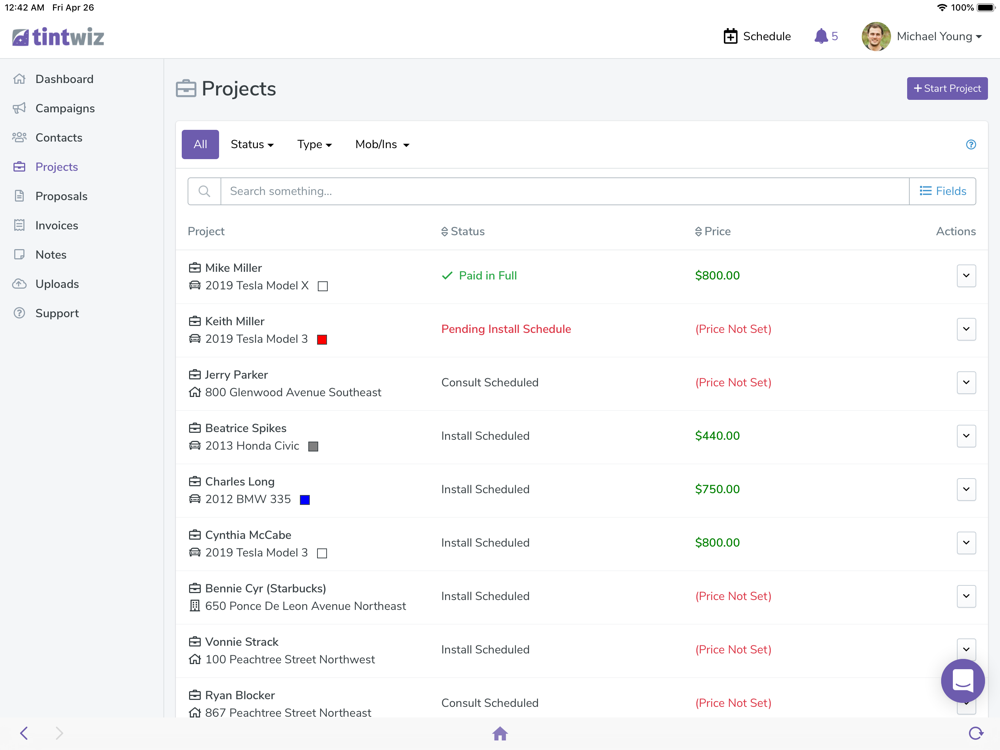1000x750 pixels.
Task: Open the chat support bubble
Action: click(962, 680)
